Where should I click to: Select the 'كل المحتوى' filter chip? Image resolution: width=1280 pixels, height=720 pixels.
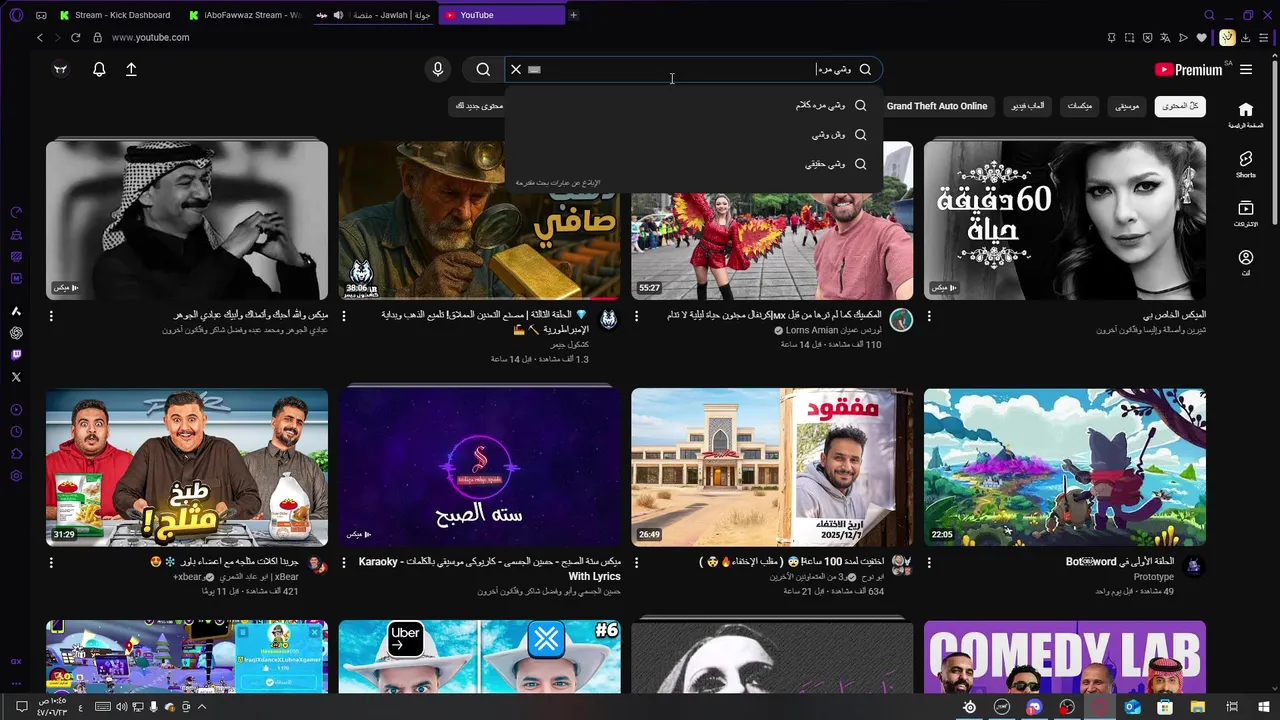coord(1180,106)
